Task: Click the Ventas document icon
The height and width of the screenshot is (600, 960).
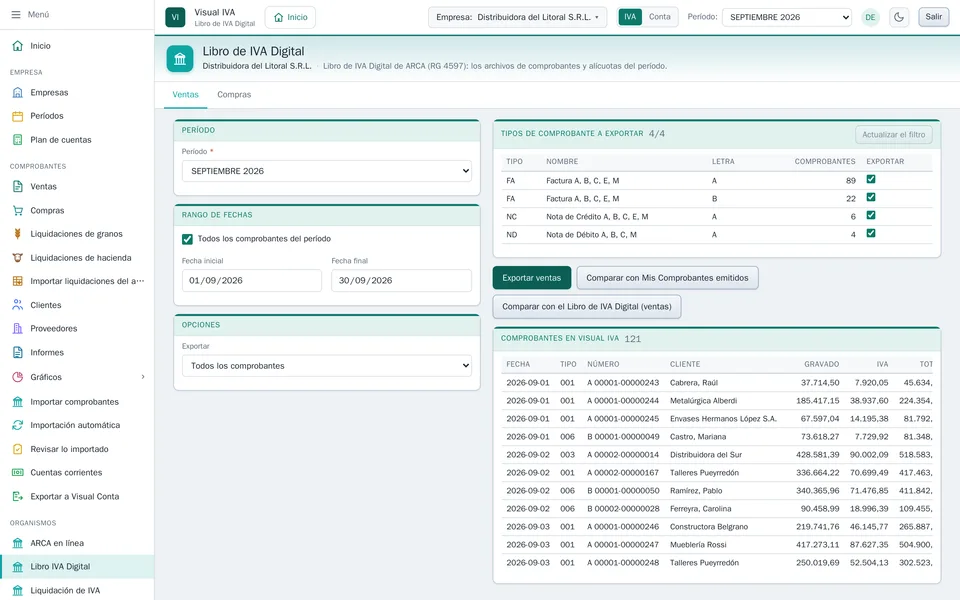Action: [18, 187]
